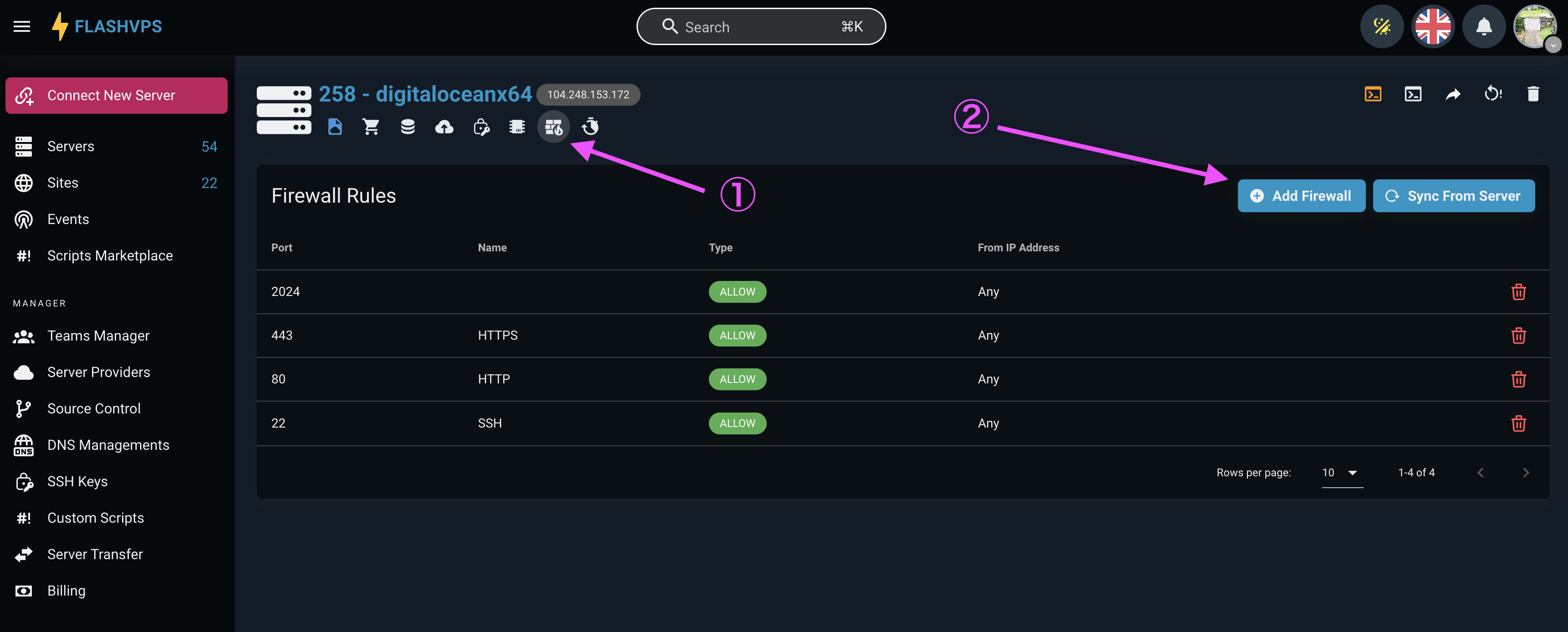Click the shopping cart icon
The image size is (1568, 632).
pyautogui.click(x=372, y=127)
